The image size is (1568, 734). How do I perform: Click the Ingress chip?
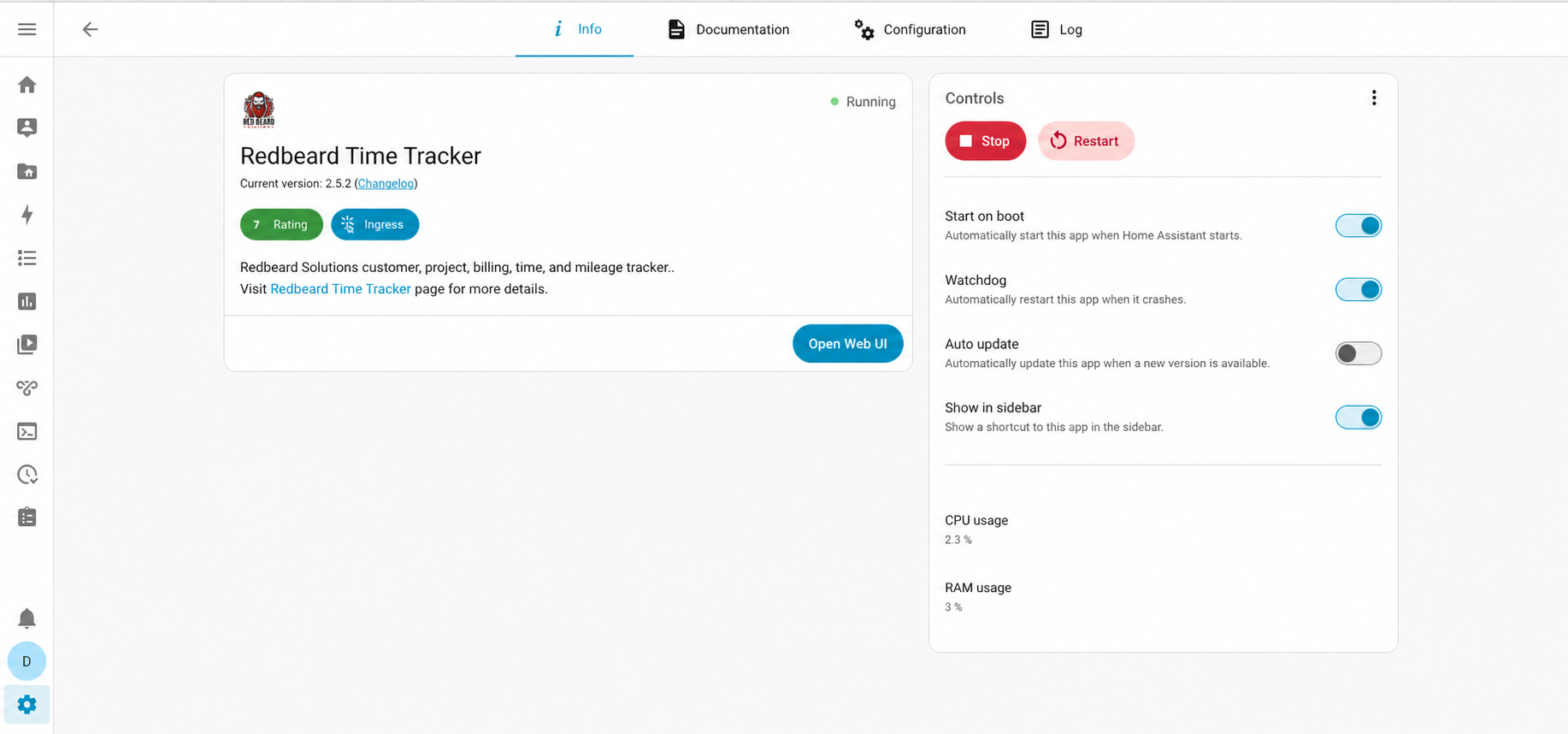click(x=374, y=224)
